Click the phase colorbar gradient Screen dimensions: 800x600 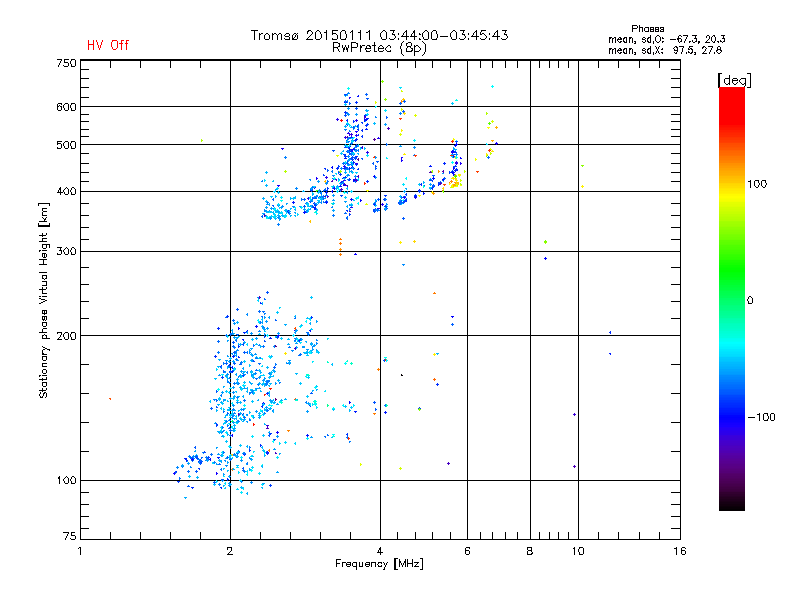[x=732, y=298]
